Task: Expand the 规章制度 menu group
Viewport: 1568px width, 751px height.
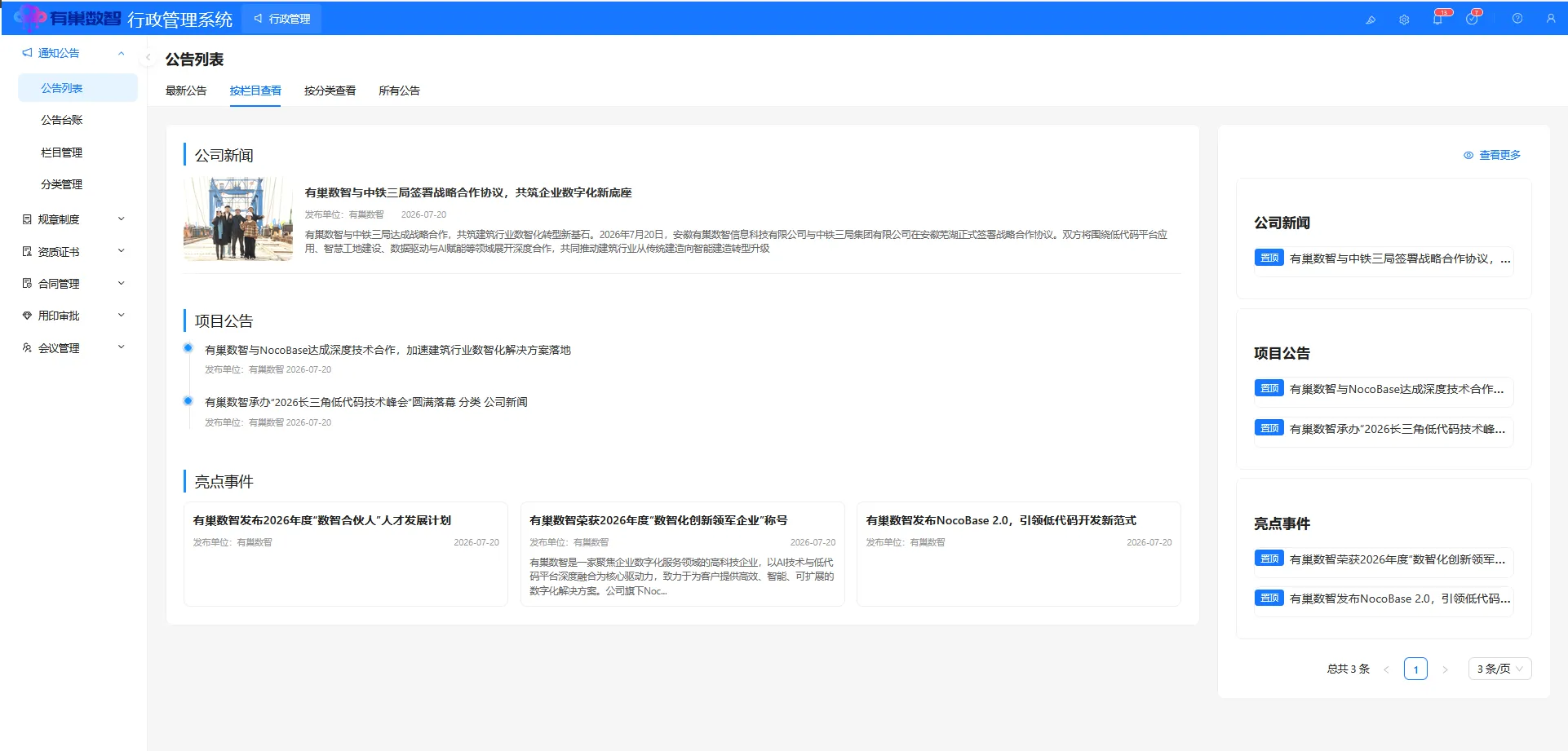Action: tap(122, 219)
